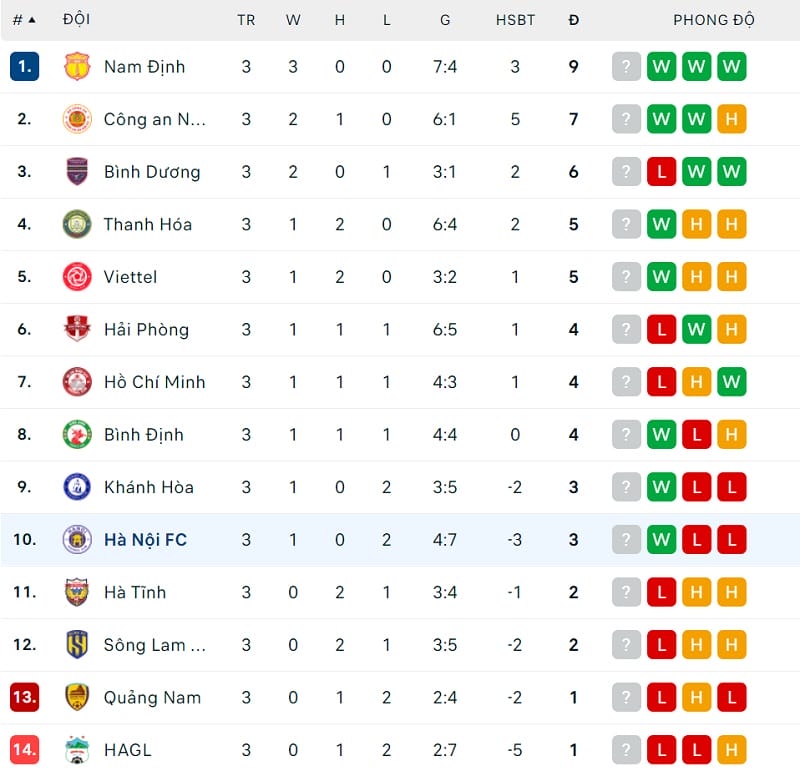
Task: Click the Bình Dương team badge
Action: pyautogui.click(x=77, y=172)
